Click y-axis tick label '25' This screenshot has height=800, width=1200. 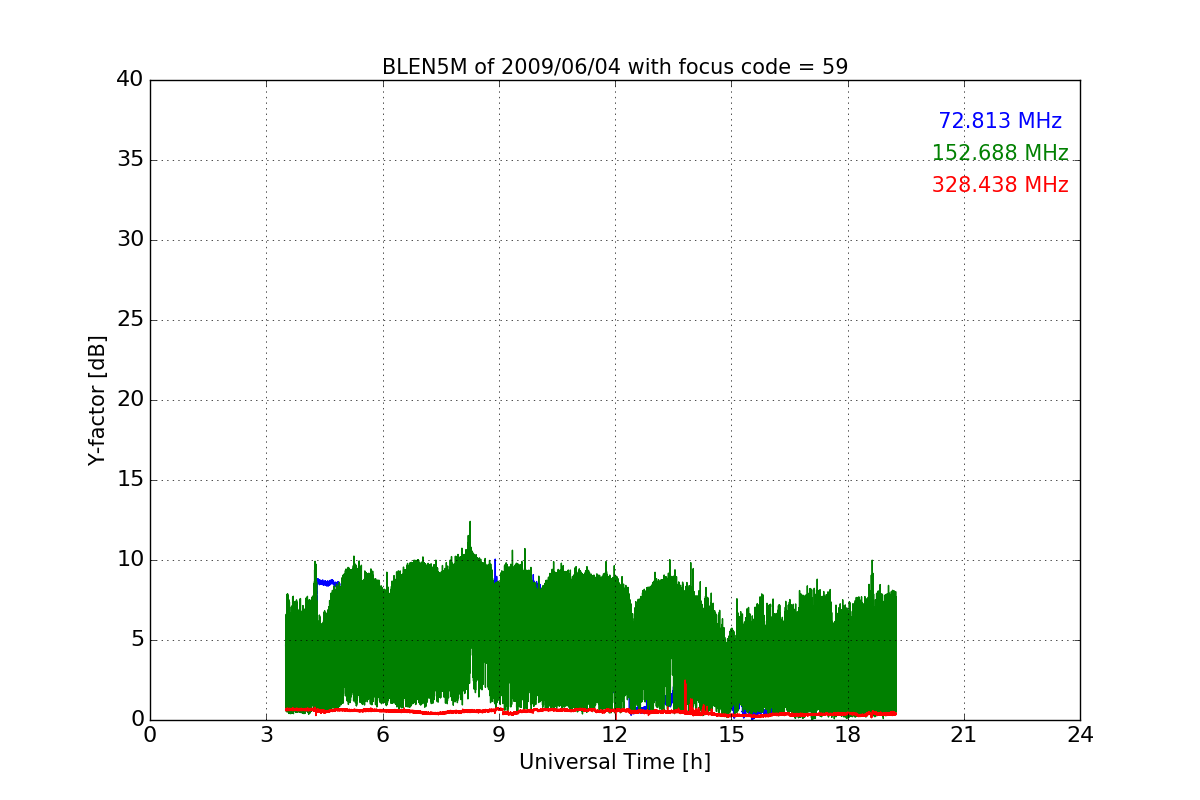[130, 320]
